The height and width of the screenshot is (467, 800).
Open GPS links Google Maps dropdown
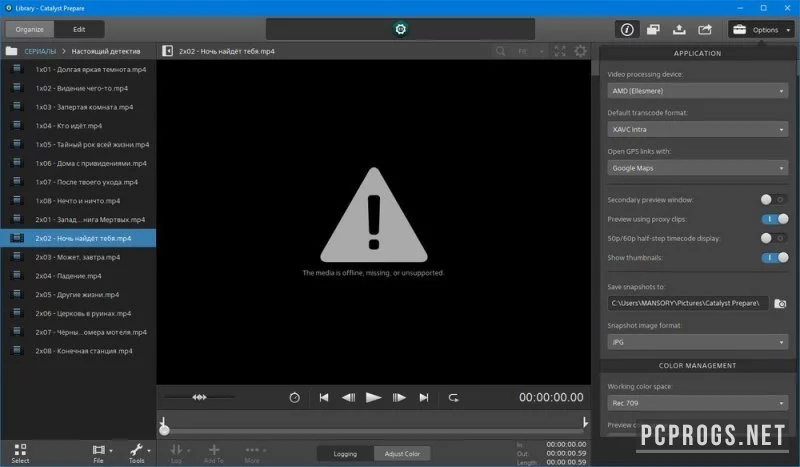tap(697, 168)
